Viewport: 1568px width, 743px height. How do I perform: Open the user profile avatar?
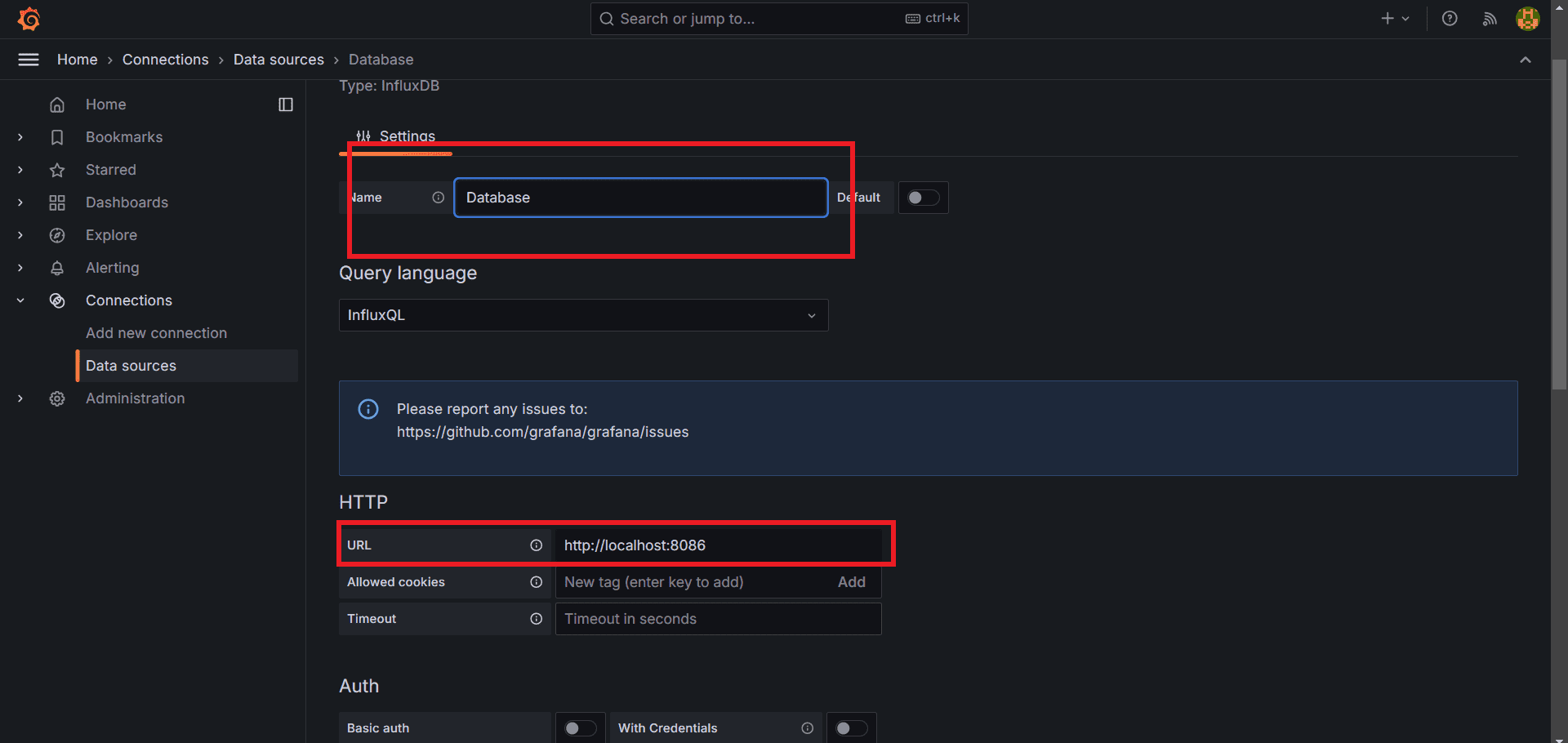(x=1527, y=18)
